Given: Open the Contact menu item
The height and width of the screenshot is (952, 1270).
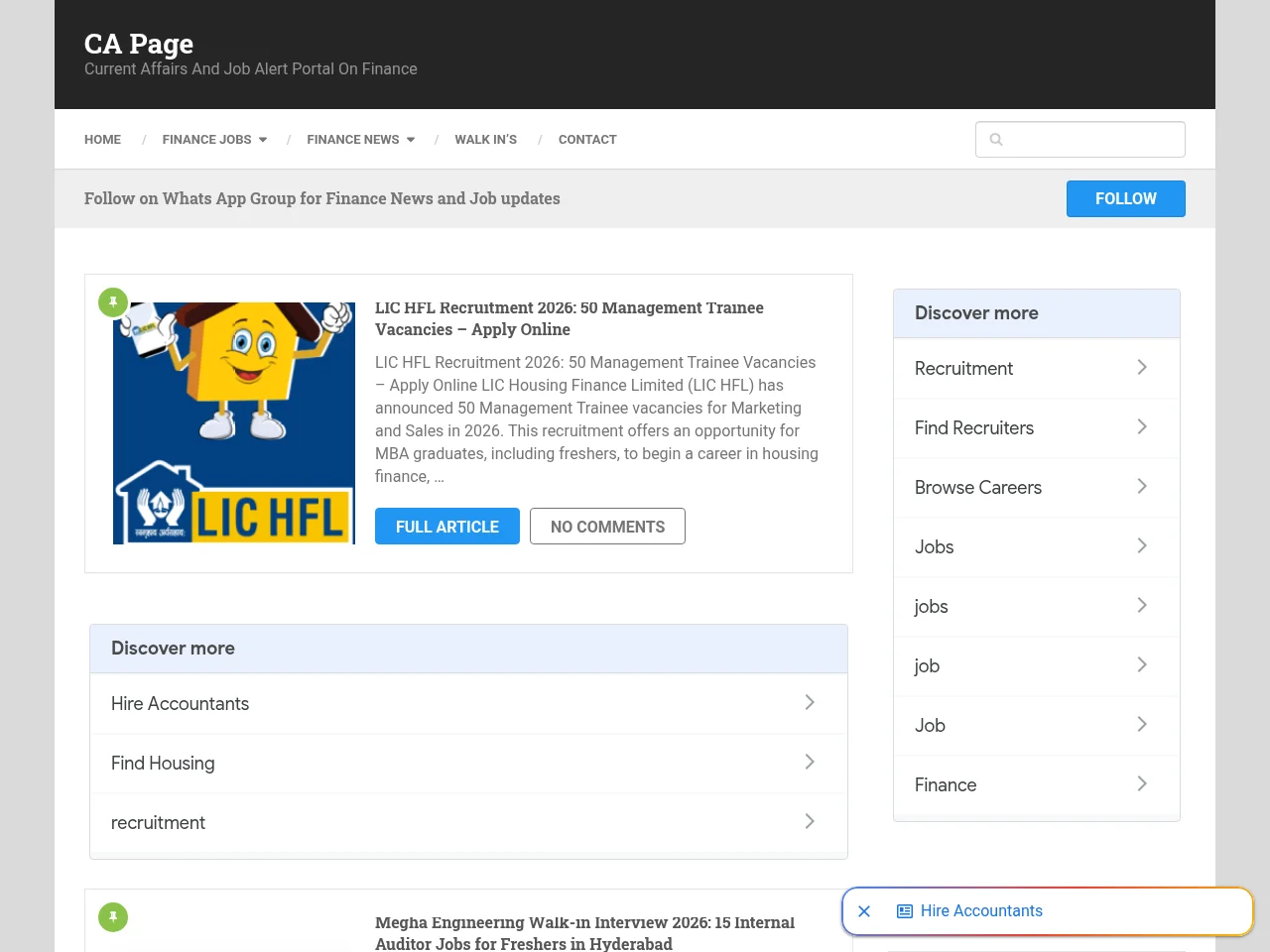Looking at the screenshot, I should [587, 140].
